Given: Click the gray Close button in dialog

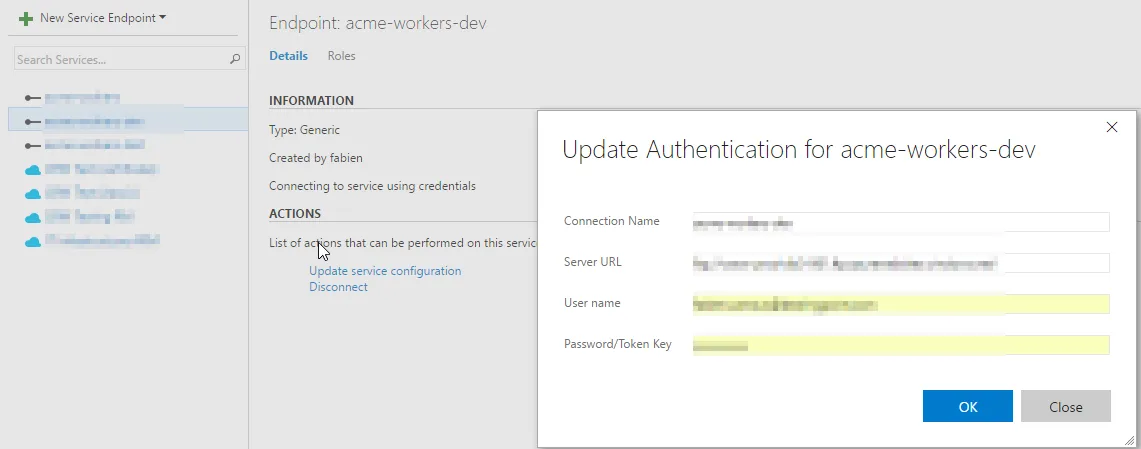Looking at the screenshot, I should click(1065, 406).
